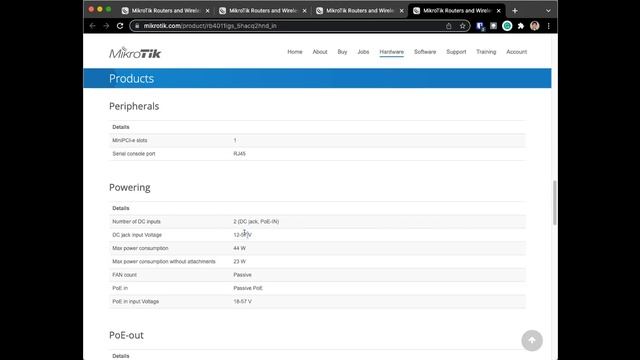This screenshot has height=360, width=640.
Task: Select the fourth active MikroTik tab
Action: [457, 11]
